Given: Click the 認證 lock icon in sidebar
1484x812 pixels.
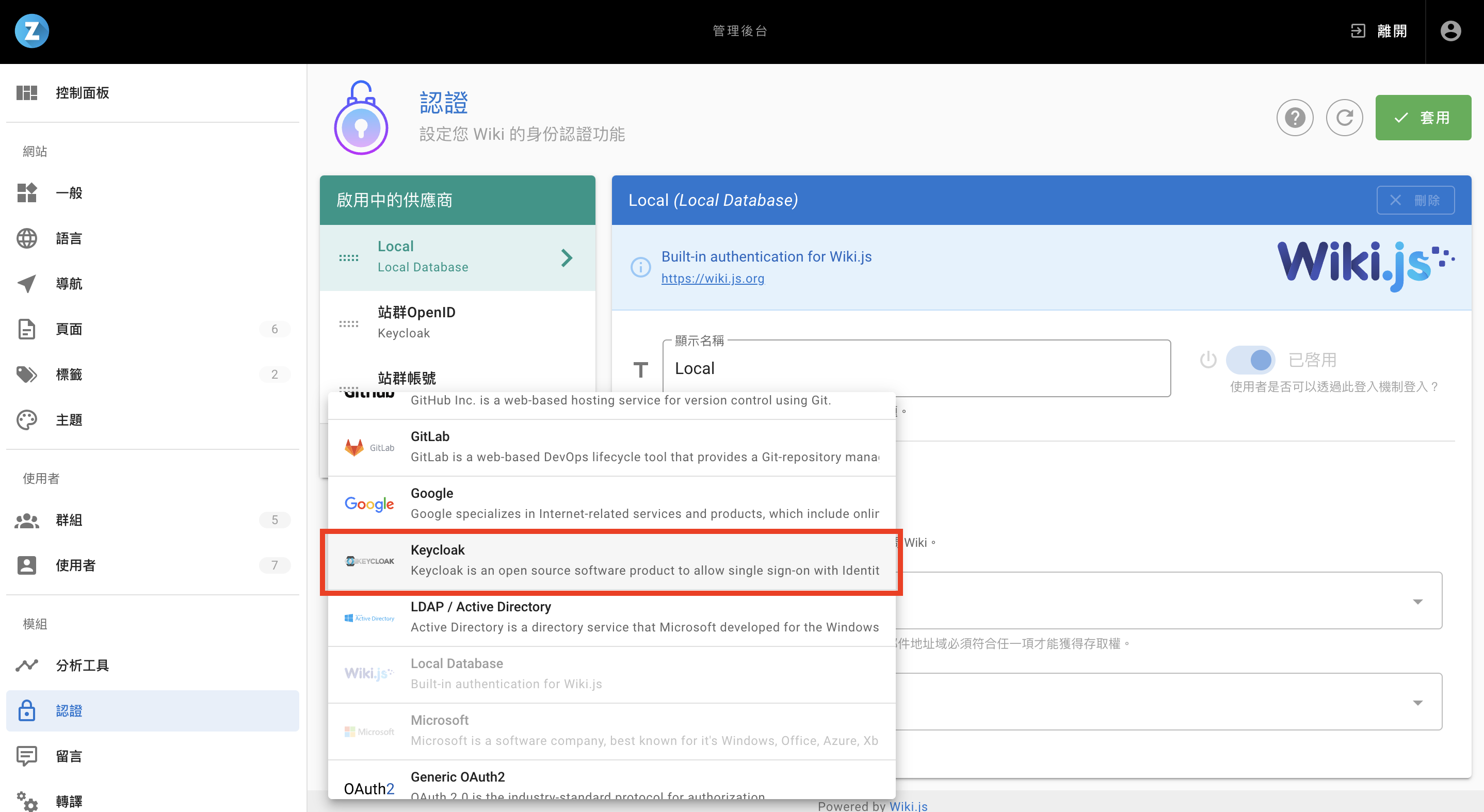Looking at the screenshot, I should coord(26,711).
